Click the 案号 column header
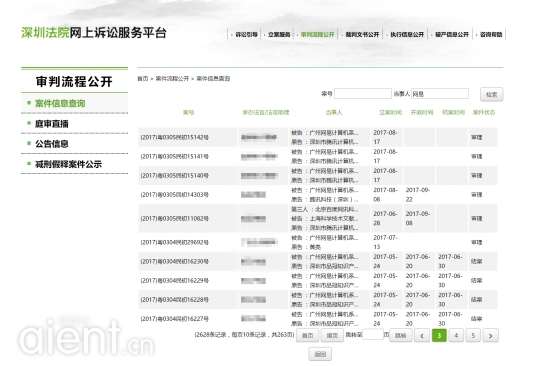Screen dimensions: 554x366 click(188, 112)
